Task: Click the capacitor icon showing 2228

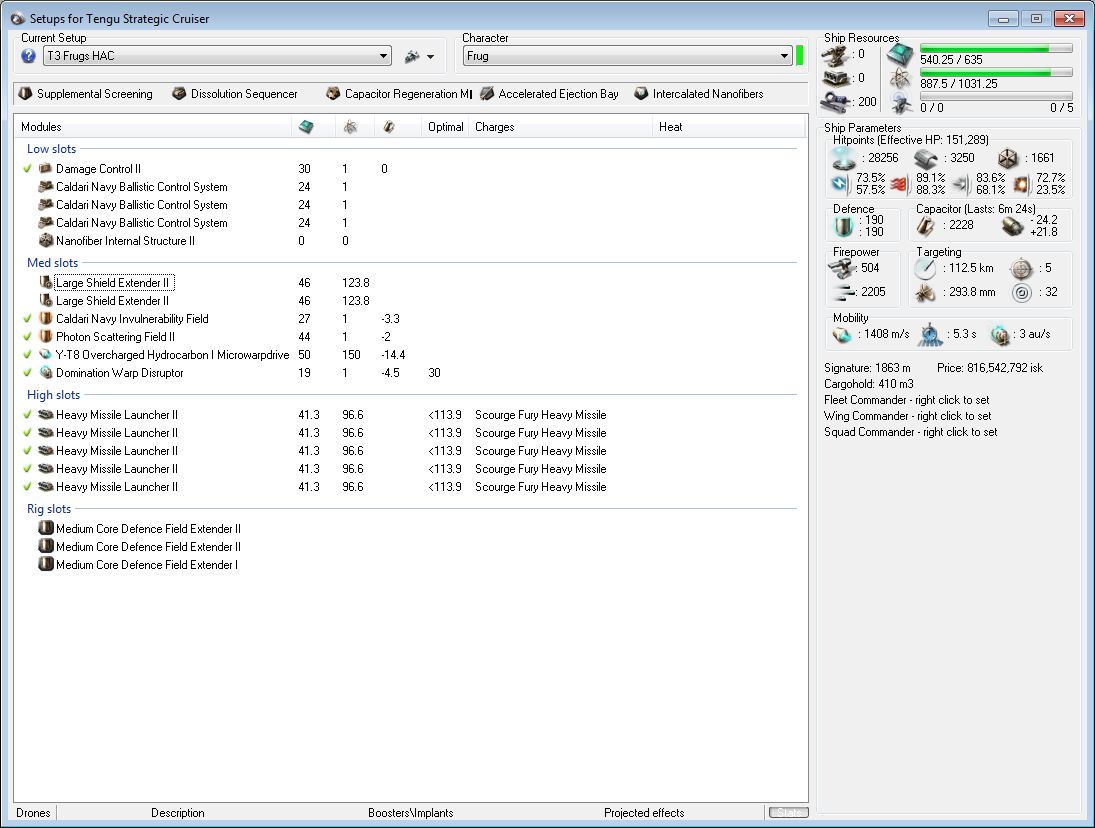Action: coord(926,226)
